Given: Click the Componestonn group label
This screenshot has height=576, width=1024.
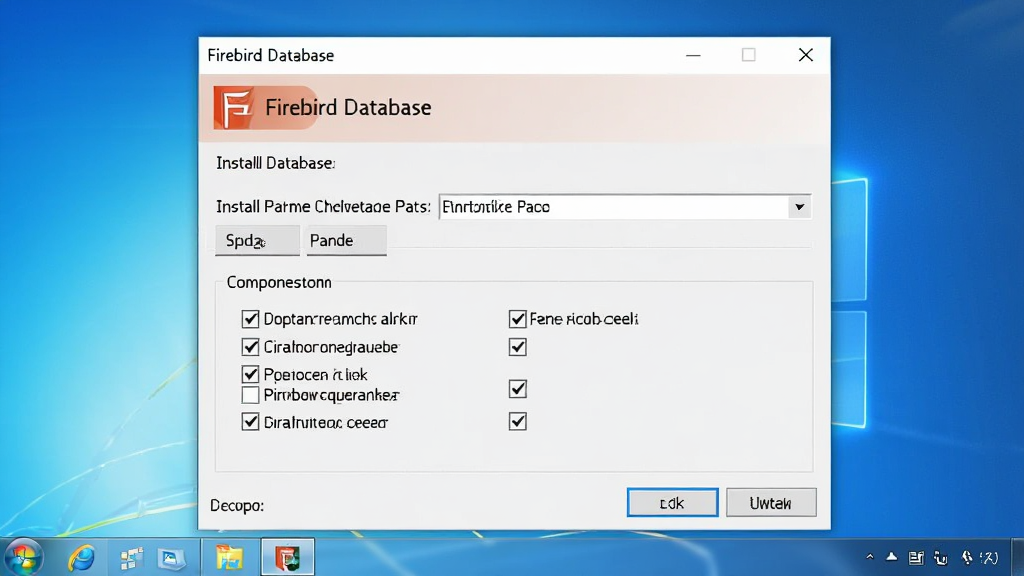Looking at the screenshot, I should tap(279, 283).
